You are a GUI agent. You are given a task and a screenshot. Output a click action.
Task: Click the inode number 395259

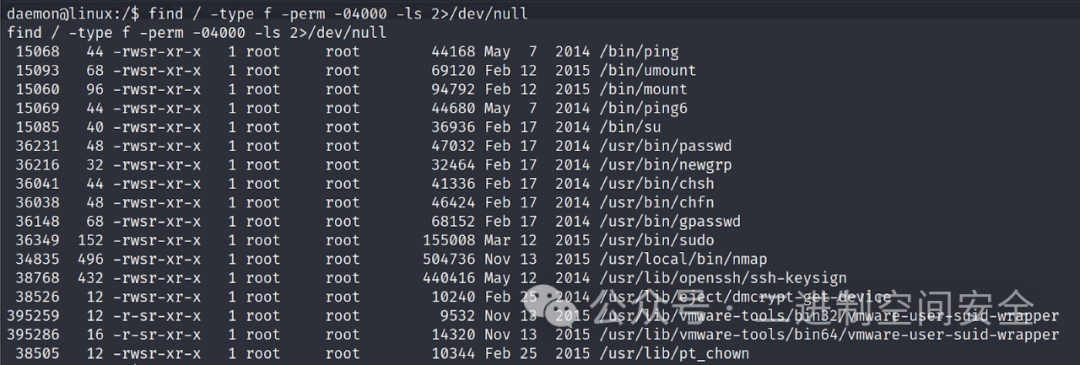[33, 316]
